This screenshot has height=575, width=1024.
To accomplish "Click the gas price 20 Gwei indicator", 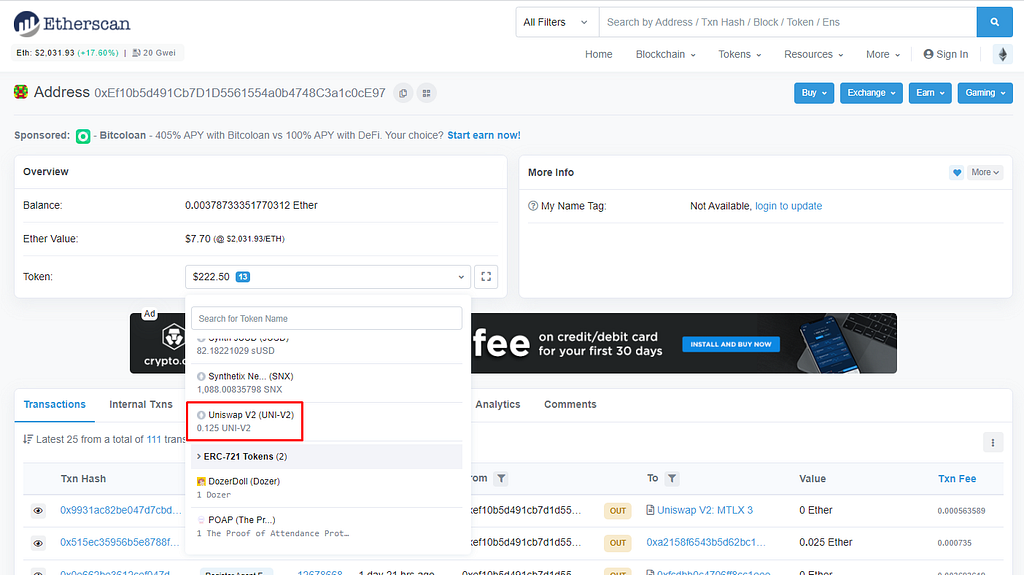I will tap(154, 53).
